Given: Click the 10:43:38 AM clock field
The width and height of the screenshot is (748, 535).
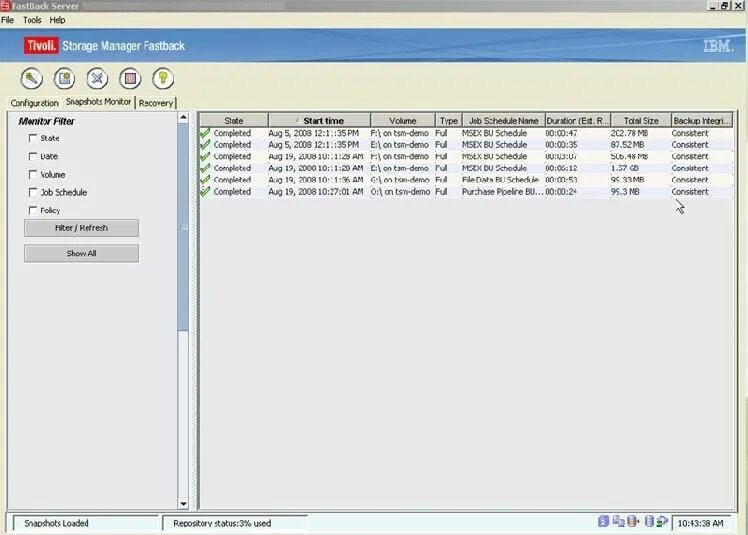Looking at the screenshot, I should pos(700,523).
